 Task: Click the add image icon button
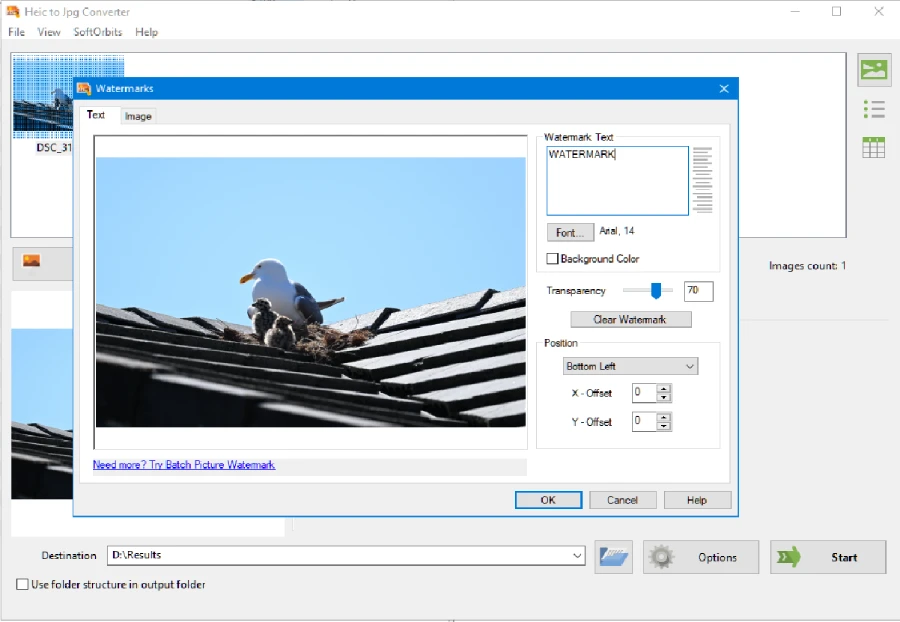32,262
